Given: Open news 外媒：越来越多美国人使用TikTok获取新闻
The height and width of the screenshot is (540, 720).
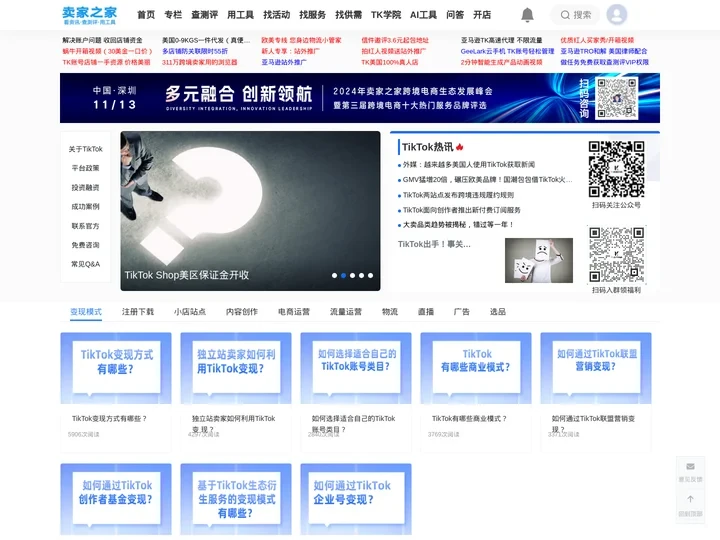Looking at the screenshot, I should tap(469, 164).
